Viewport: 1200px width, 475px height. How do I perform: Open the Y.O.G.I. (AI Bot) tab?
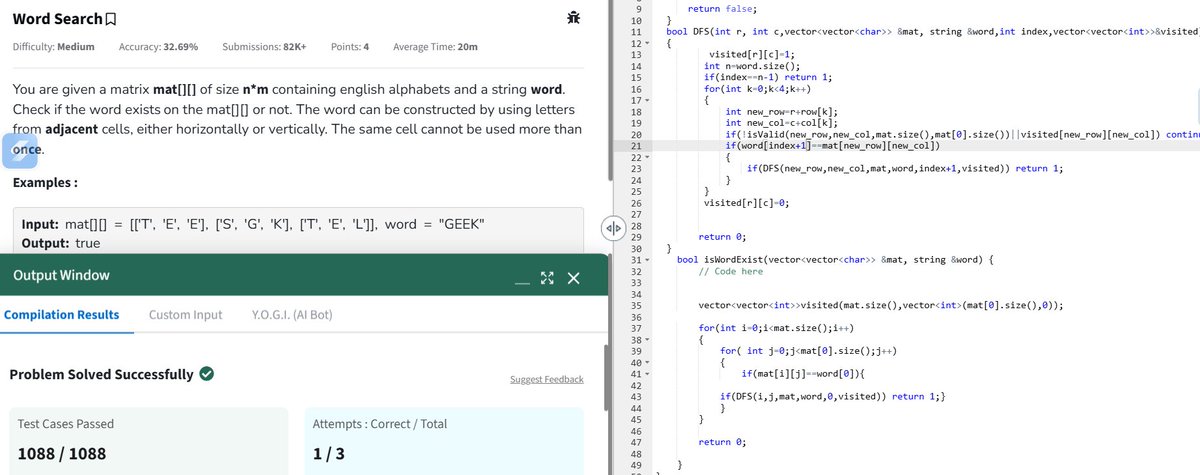click(x=291, y=314)
